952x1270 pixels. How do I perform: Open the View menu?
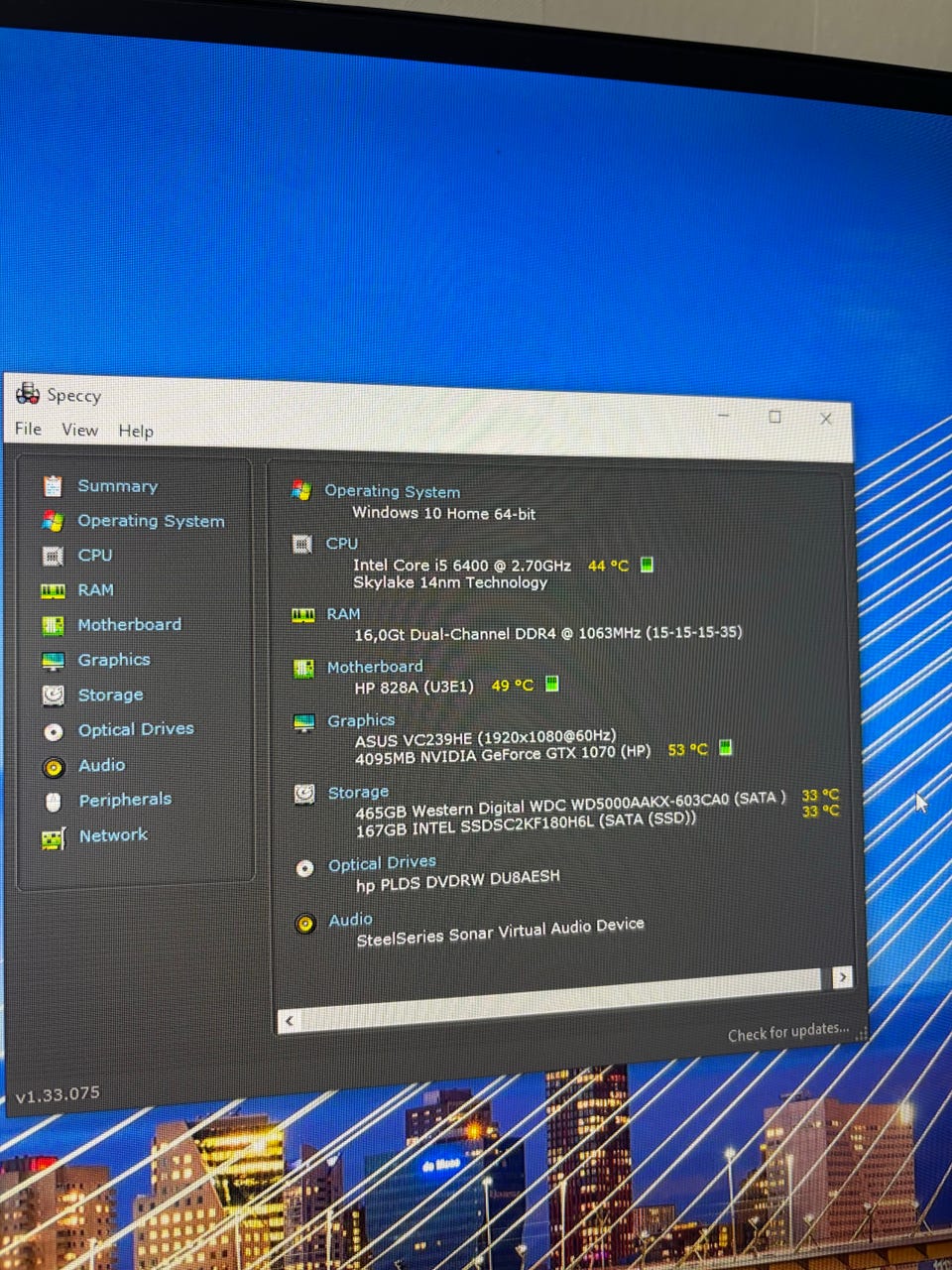79,430
